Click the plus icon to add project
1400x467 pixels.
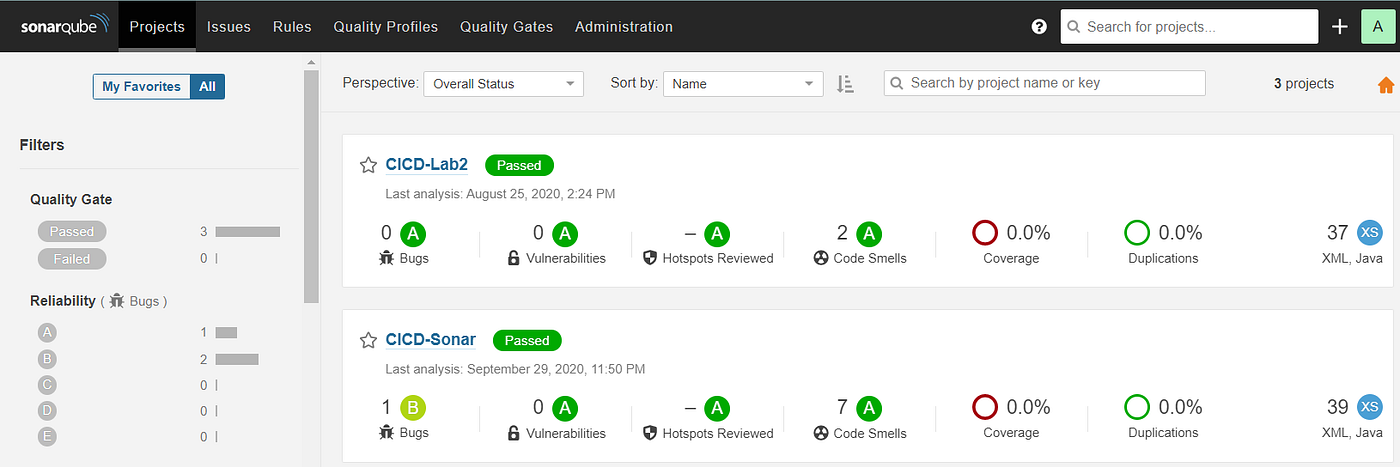1340,27
